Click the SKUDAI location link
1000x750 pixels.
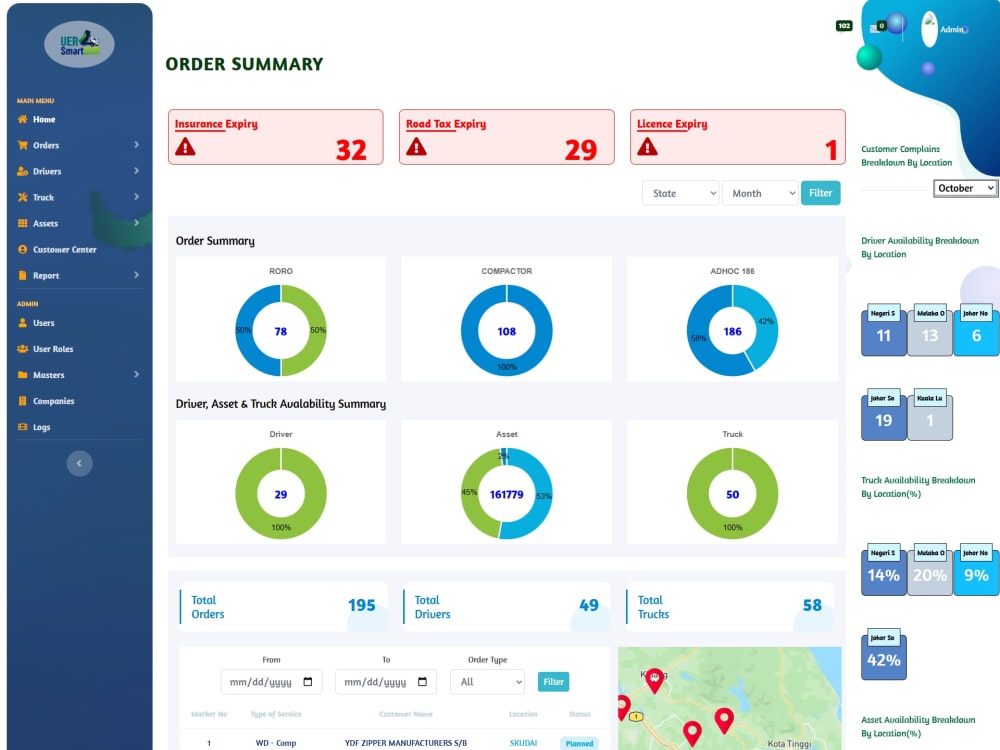point(523,743)
